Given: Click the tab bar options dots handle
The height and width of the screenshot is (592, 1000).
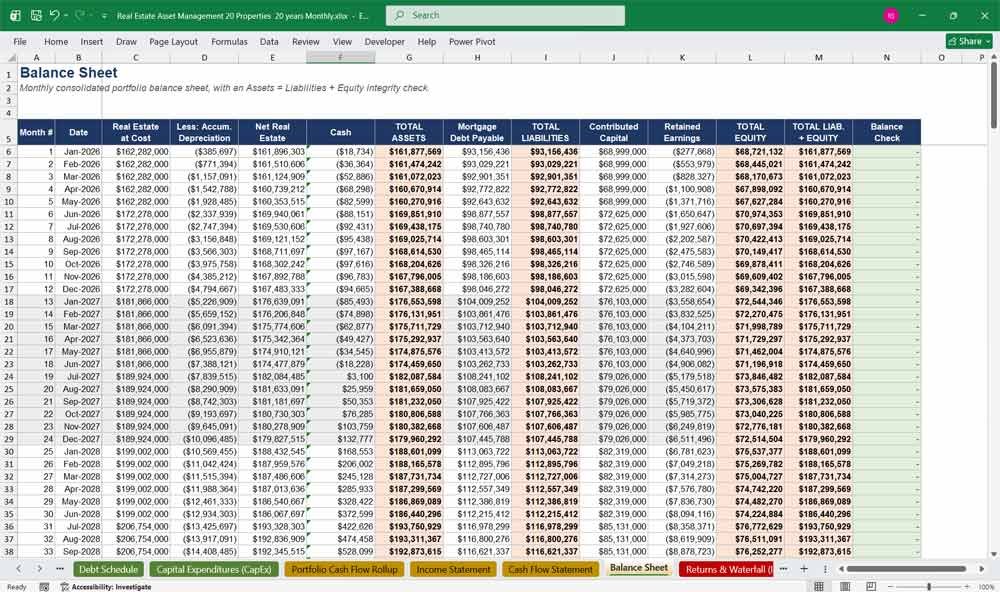Looking at the screenshot, I should [825, 569].
